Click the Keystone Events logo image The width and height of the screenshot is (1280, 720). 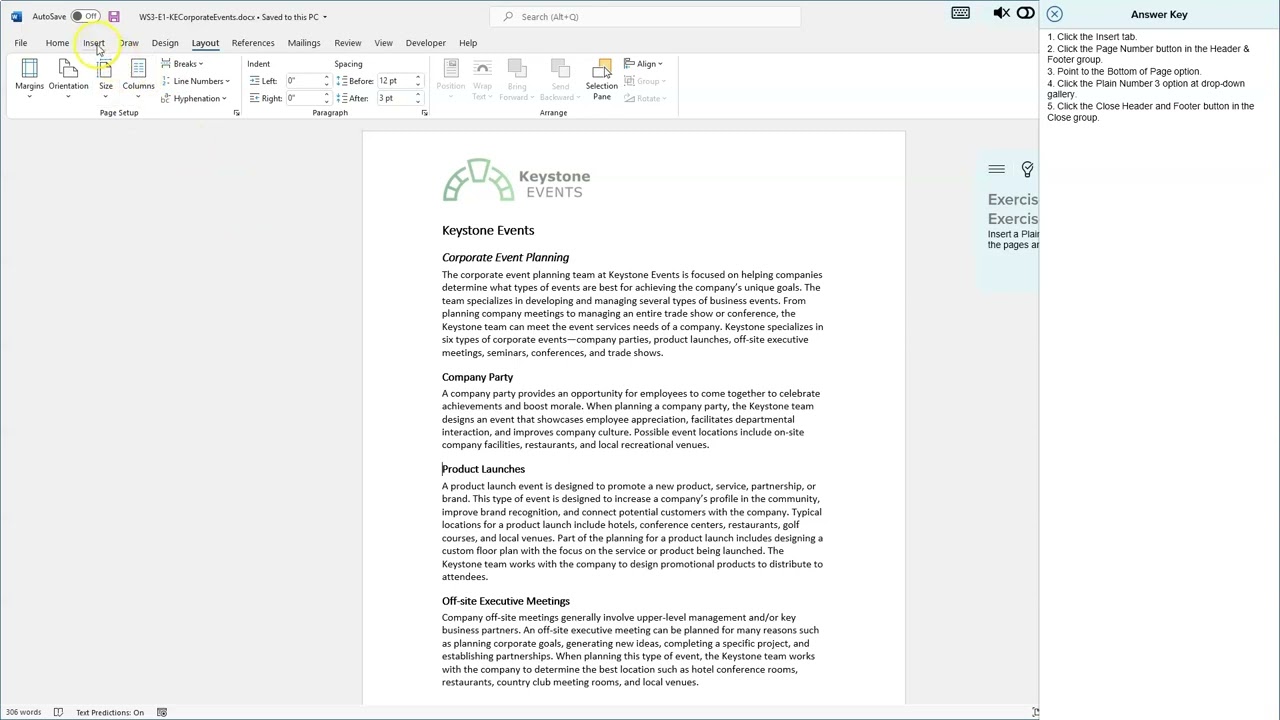(x=516, y=181)
